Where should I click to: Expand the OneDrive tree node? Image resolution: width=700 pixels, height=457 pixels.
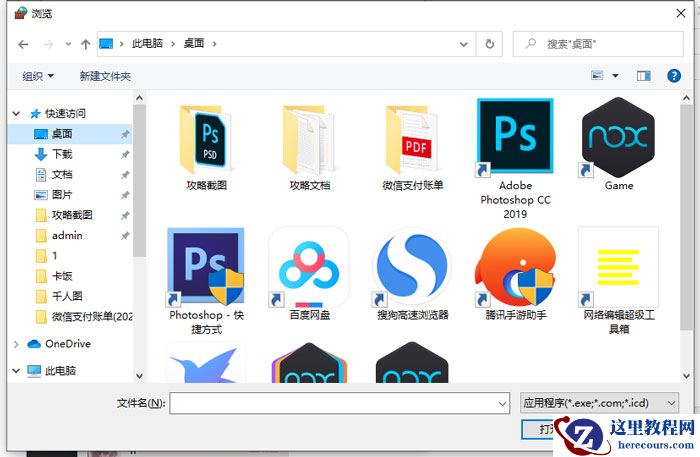point(16,344)
